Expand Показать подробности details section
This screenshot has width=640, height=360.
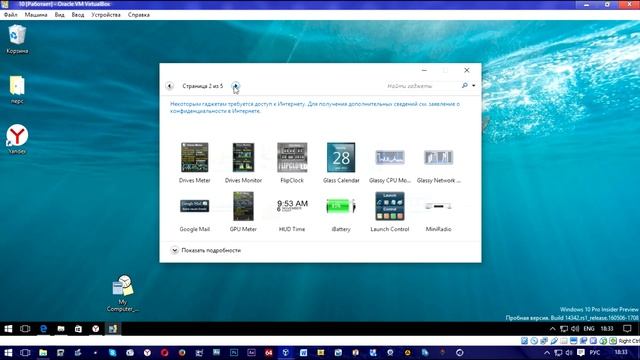click(x=206, y=250)
